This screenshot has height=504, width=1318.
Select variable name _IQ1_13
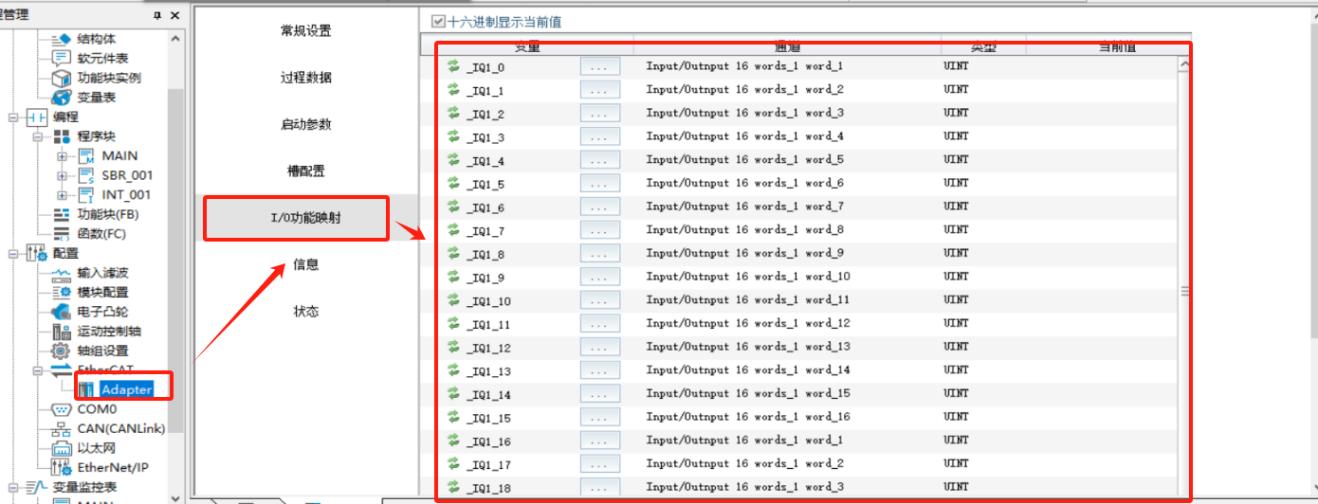pyautogui.click(x=489, y=371)
